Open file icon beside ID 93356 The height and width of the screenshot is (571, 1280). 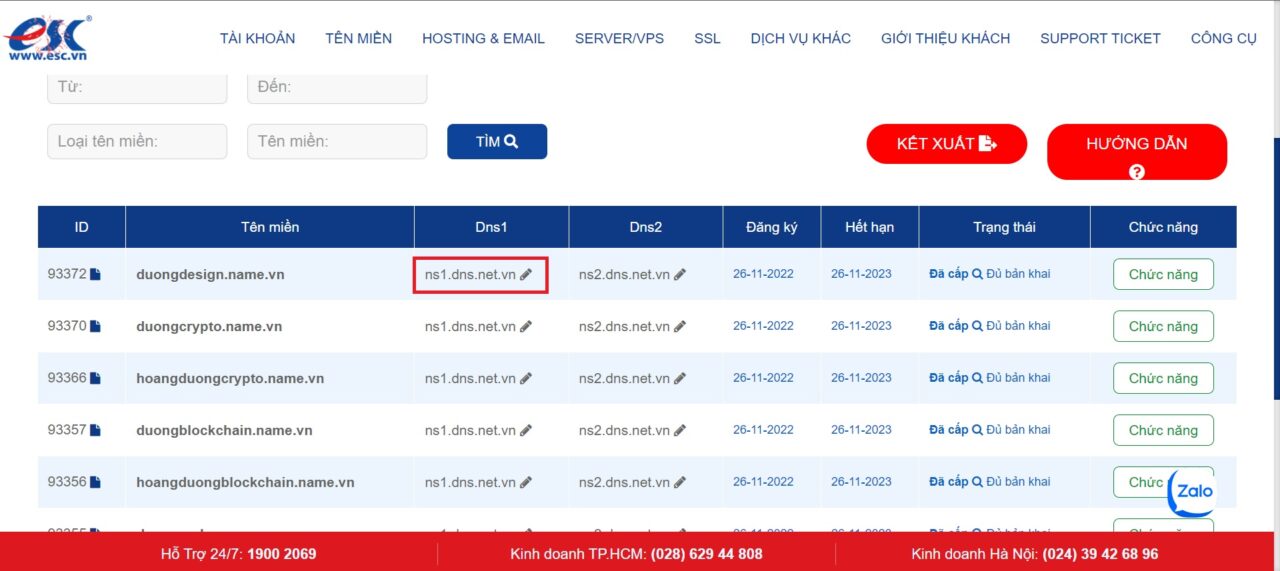pos(96,482)
